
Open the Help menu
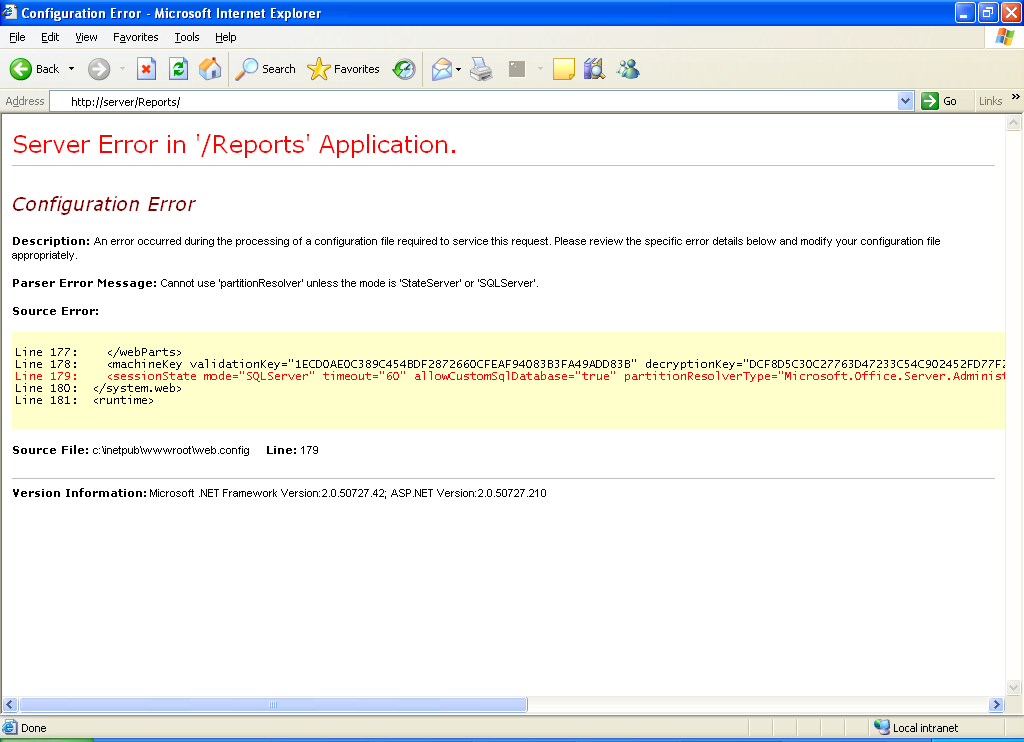coord(226,37)
